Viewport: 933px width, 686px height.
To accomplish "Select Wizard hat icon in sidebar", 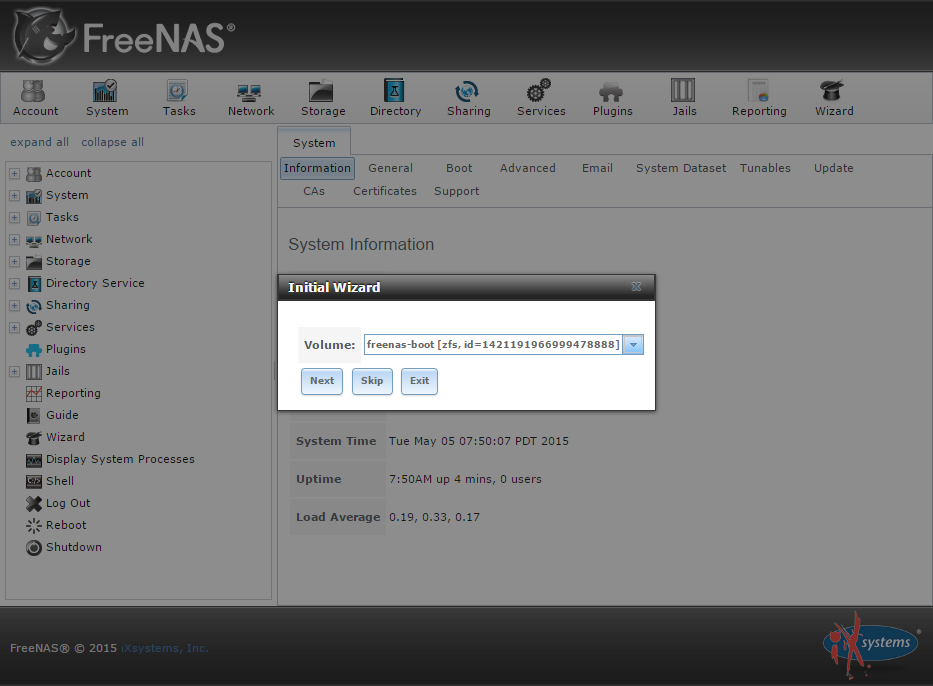I will pyautogui.click(x=34, y=437).
